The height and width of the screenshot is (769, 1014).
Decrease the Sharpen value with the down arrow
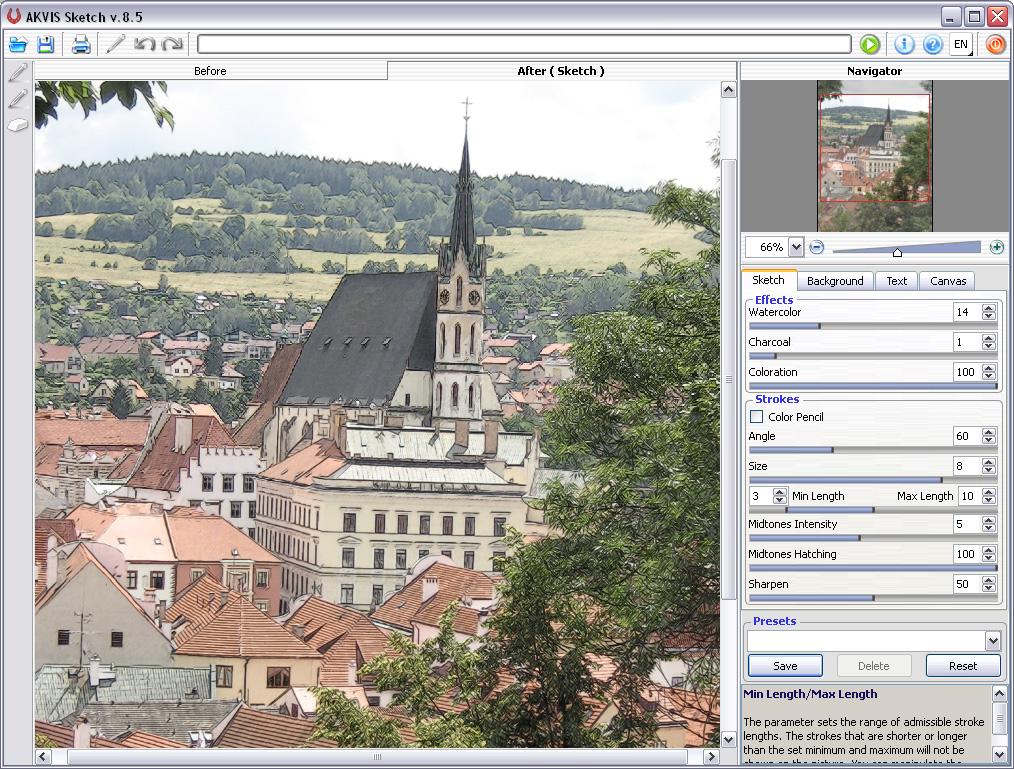pos(989,589)
